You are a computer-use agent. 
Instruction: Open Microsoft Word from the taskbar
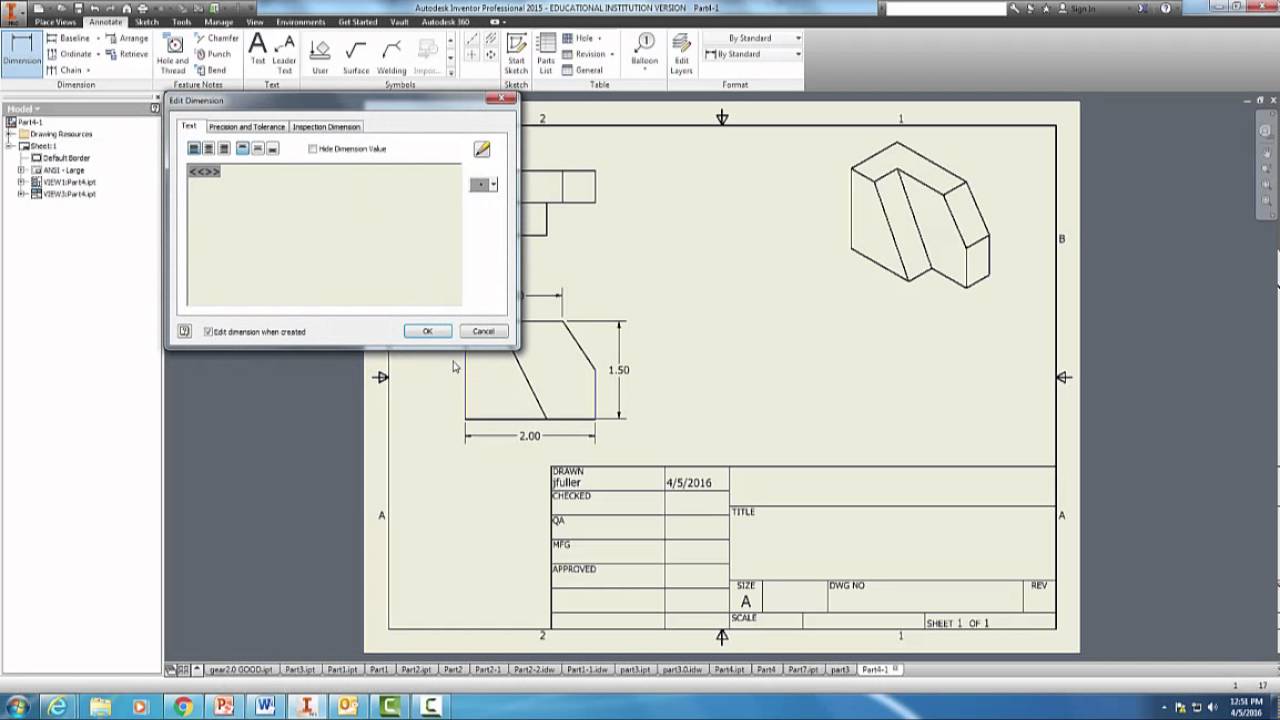pyautogui.click(x=265, y=706)
